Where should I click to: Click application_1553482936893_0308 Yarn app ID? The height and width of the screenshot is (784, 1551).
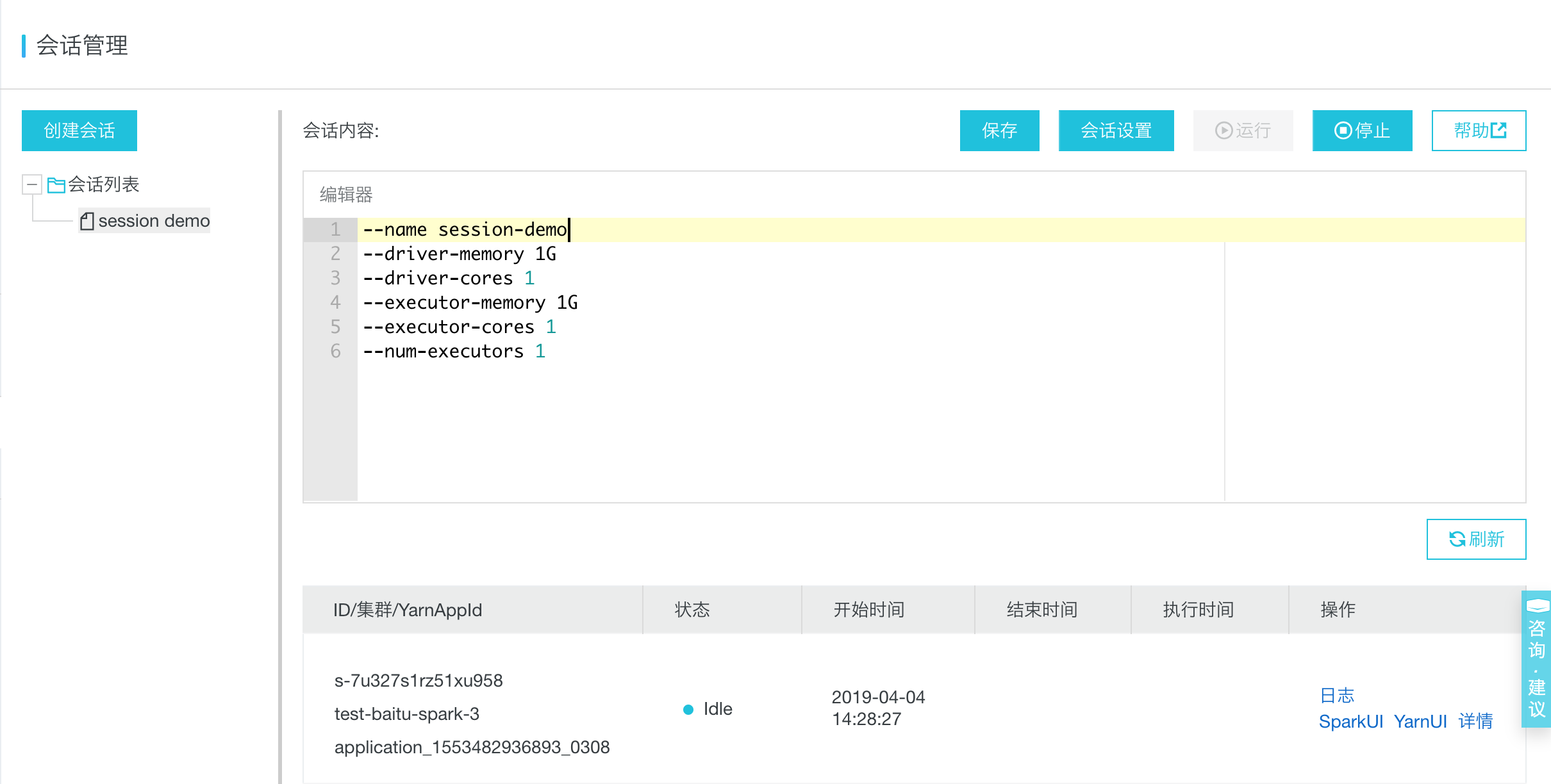click(x=472, y=747)
